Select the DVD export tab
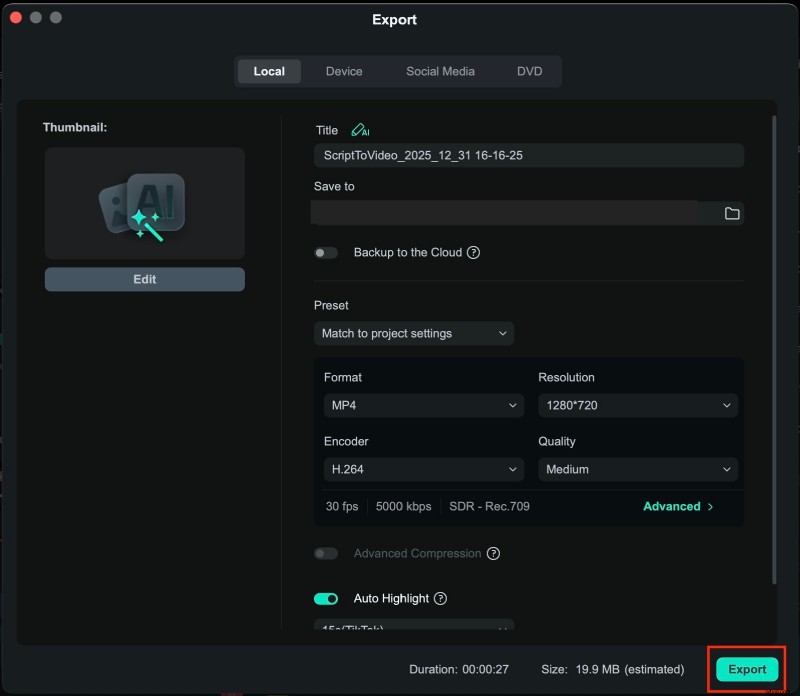Screen dimensions: 800x696 coord(530,71)
